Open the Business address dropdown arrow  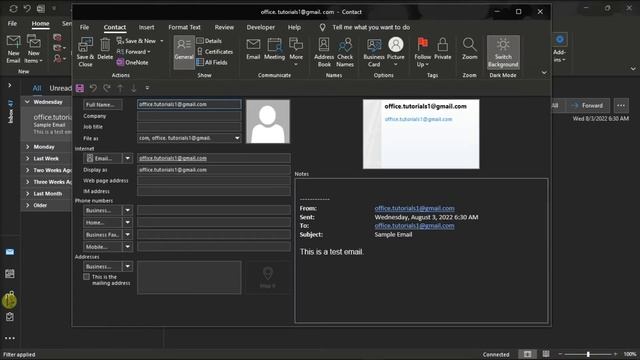[x=127, y=266]
